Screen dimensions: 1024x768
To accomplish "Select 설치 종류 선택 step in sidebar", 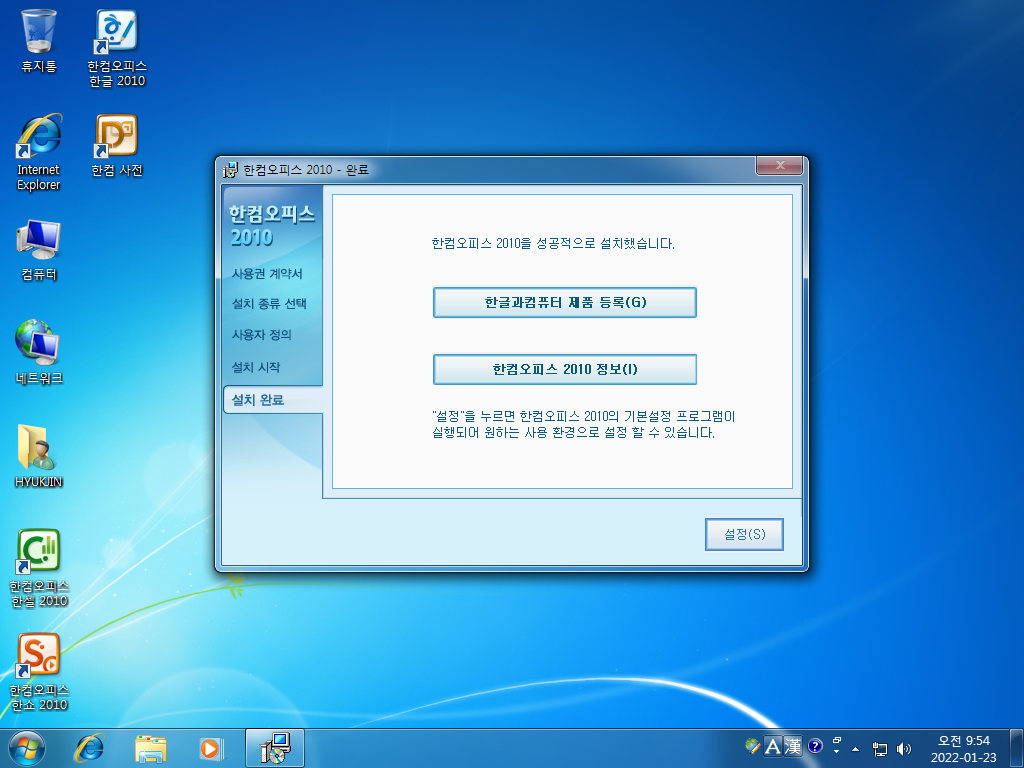I will coord(269,304).
